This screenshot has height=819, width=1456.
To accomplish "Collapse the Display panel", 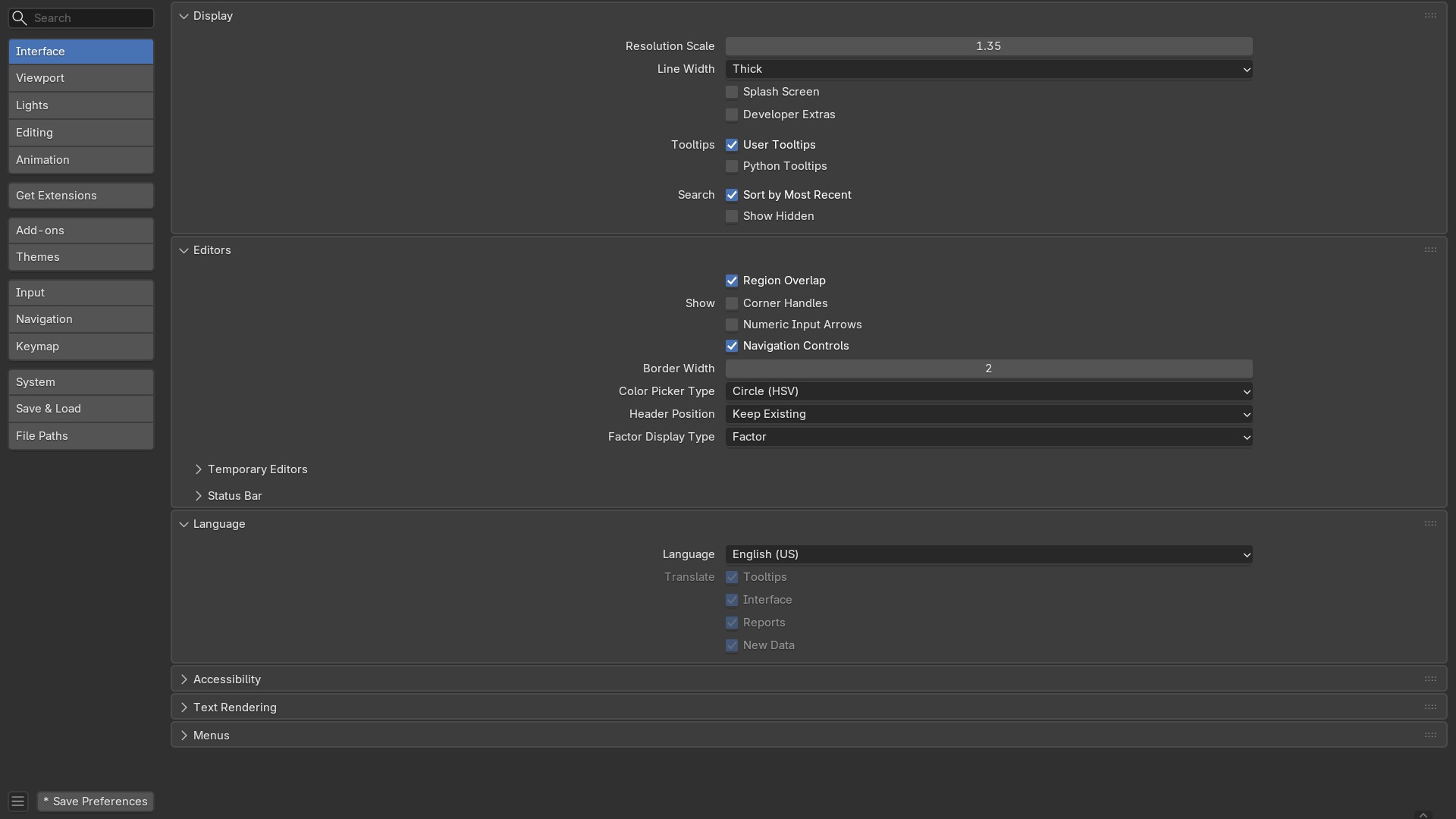I will 184,16.
